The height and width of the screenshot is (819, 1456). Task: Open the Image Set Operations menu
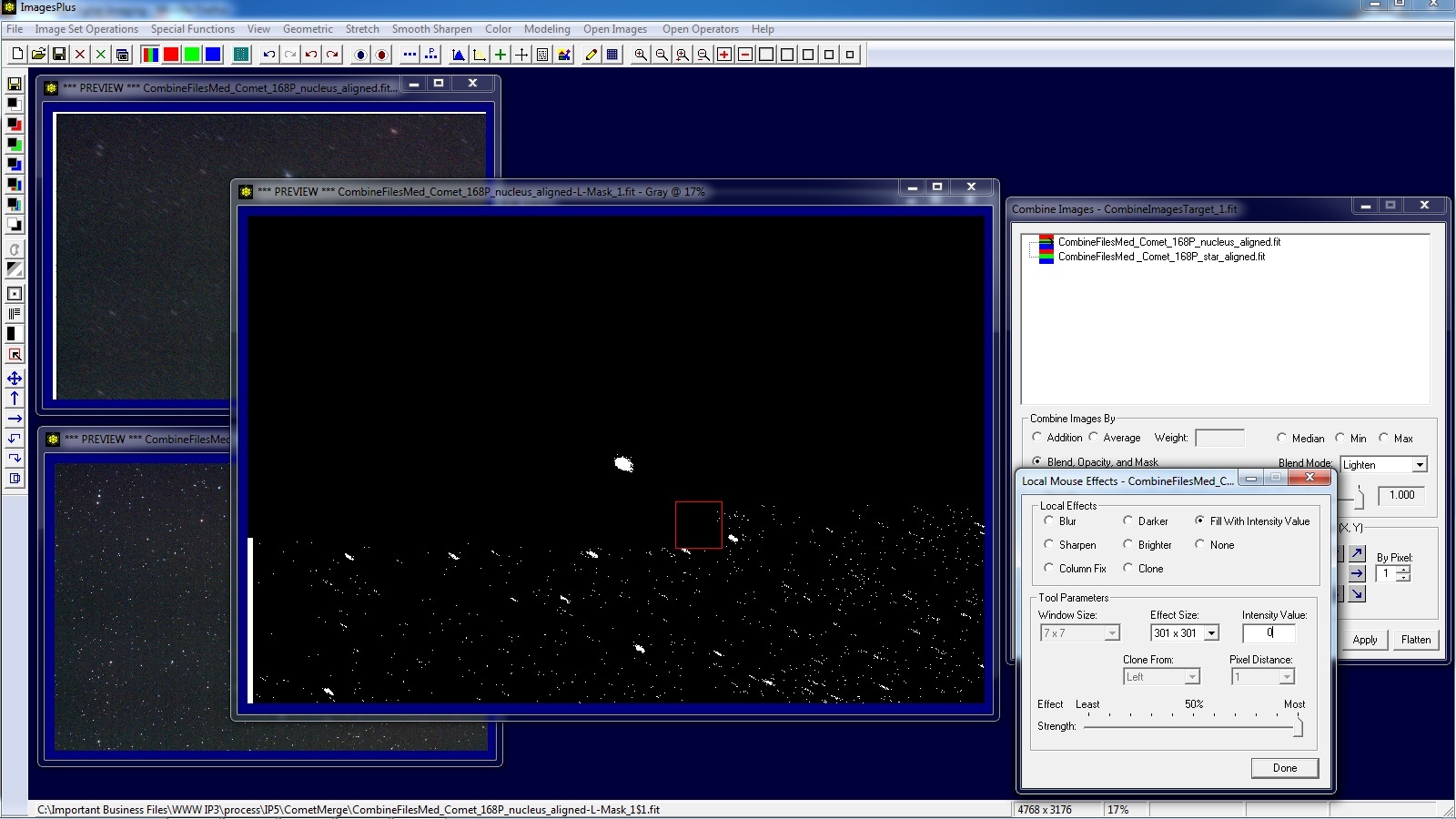coord(86,29)
